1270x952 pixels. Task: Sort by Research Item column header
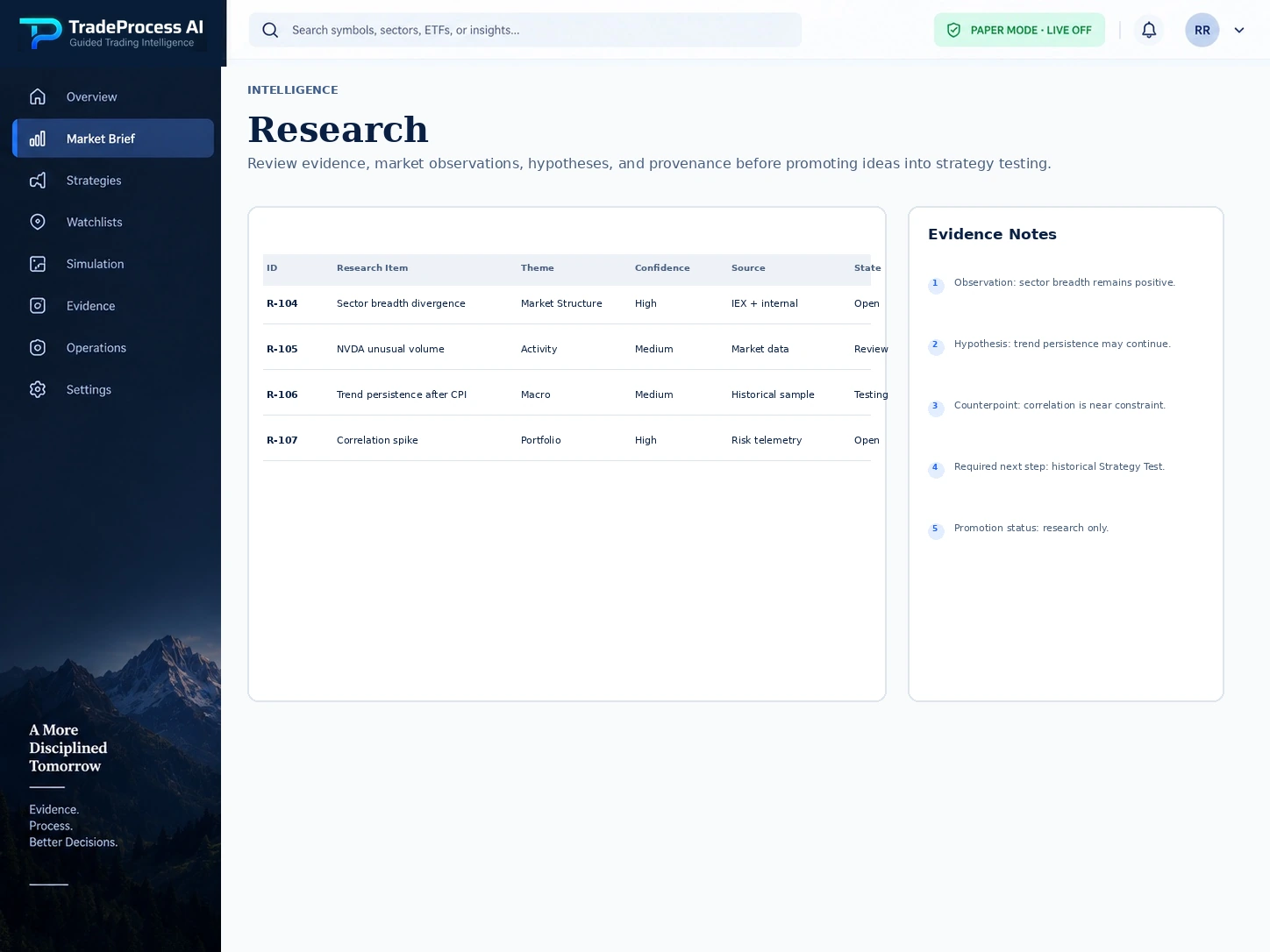coord(372,268)
